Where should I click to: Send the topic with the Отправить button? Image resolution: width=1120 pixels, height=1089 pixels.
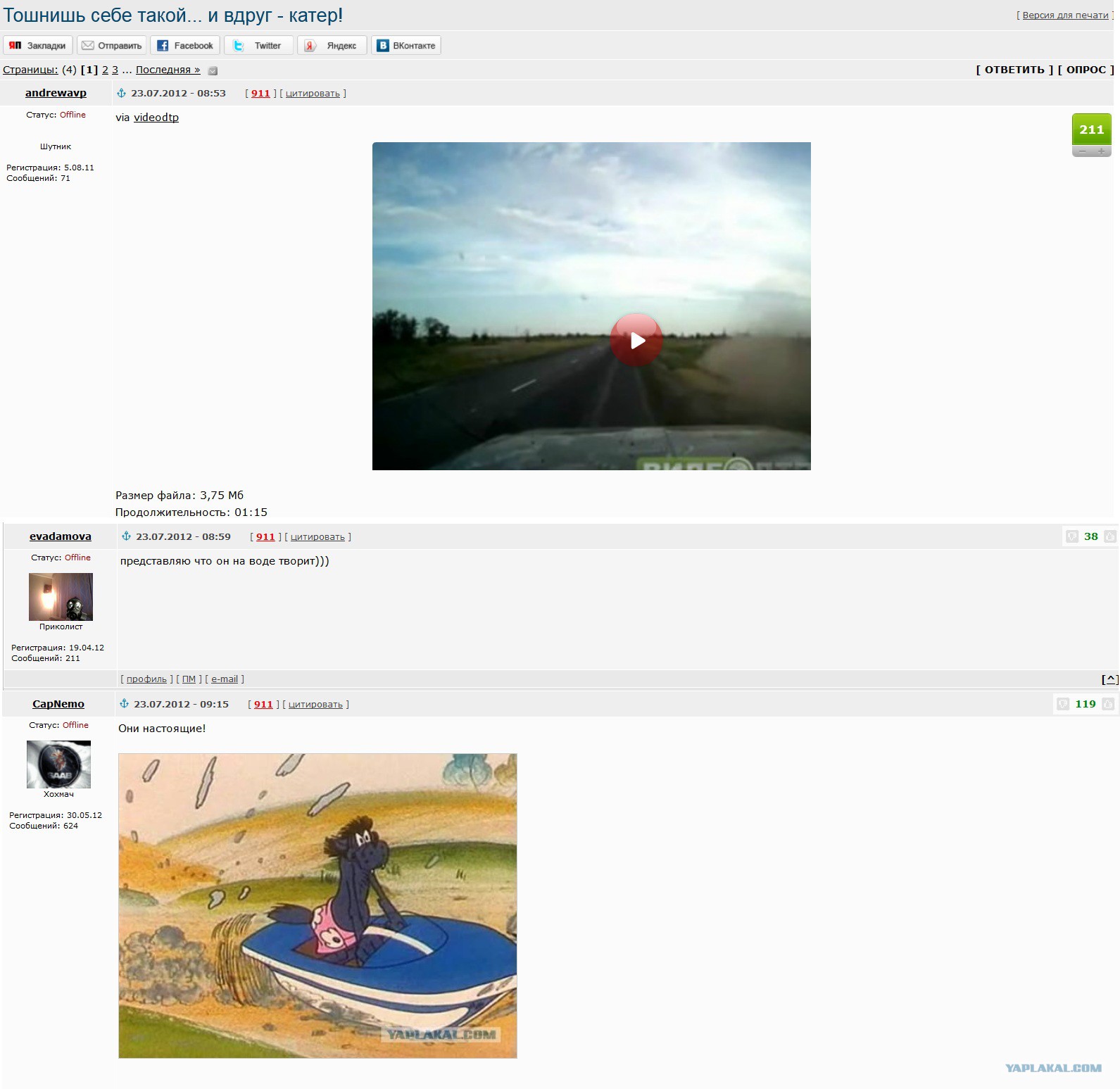[x=112, y=46]
